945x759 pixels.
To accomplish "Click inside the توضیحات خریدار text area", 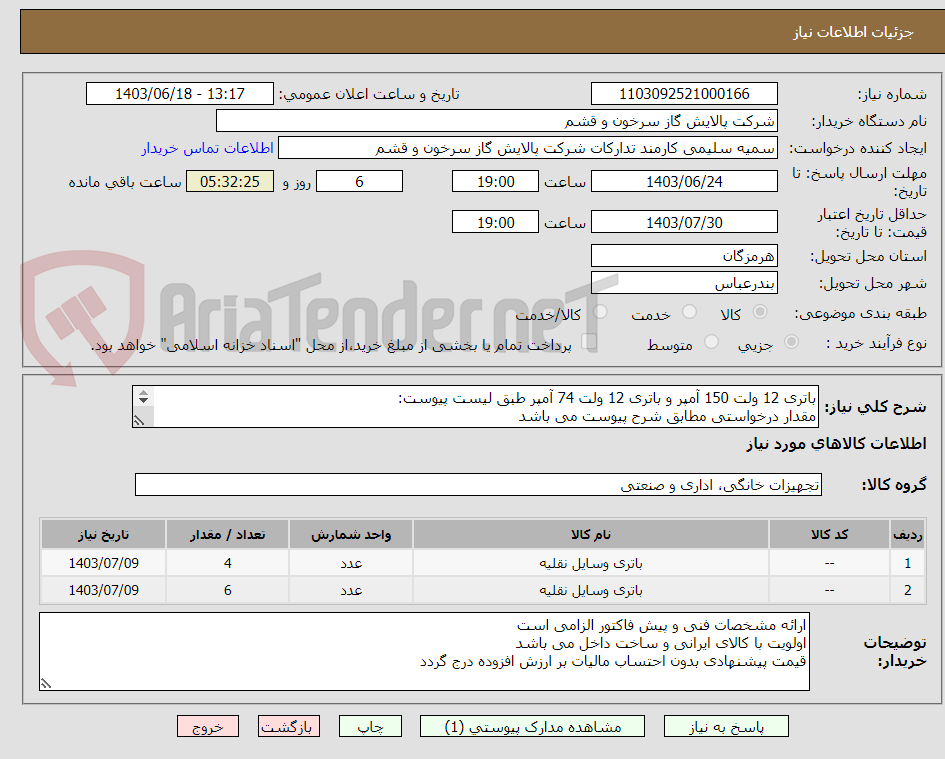I will pos(424,652).
